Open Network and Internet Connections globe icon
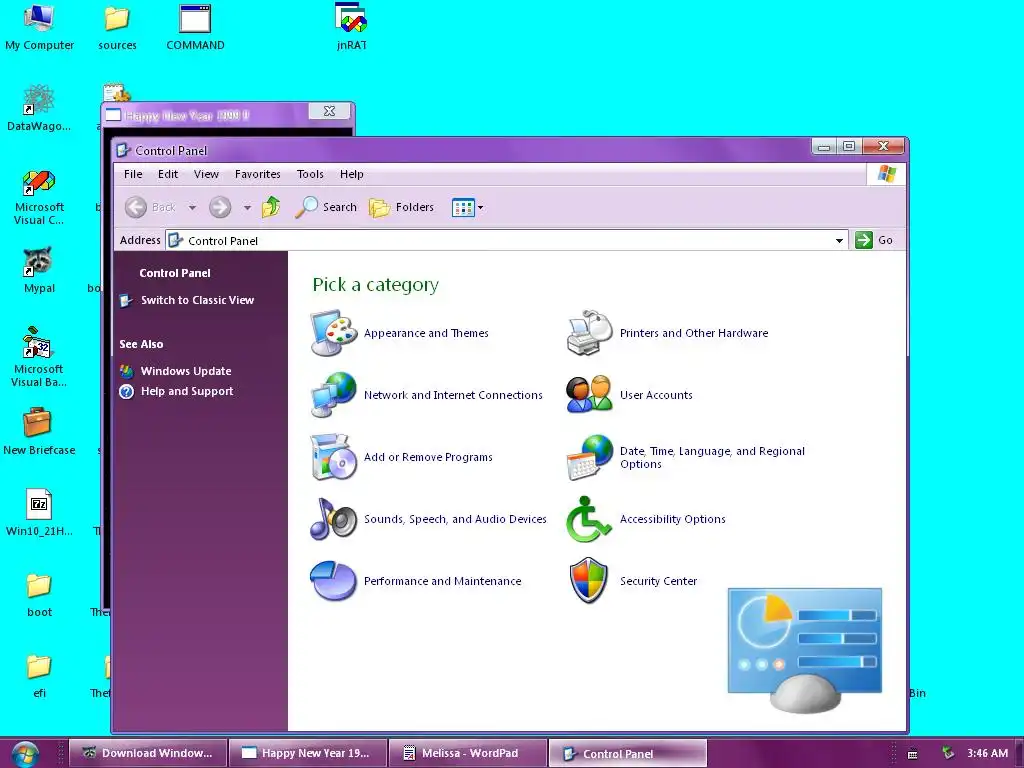1024x768 pixels. [334, 394]
